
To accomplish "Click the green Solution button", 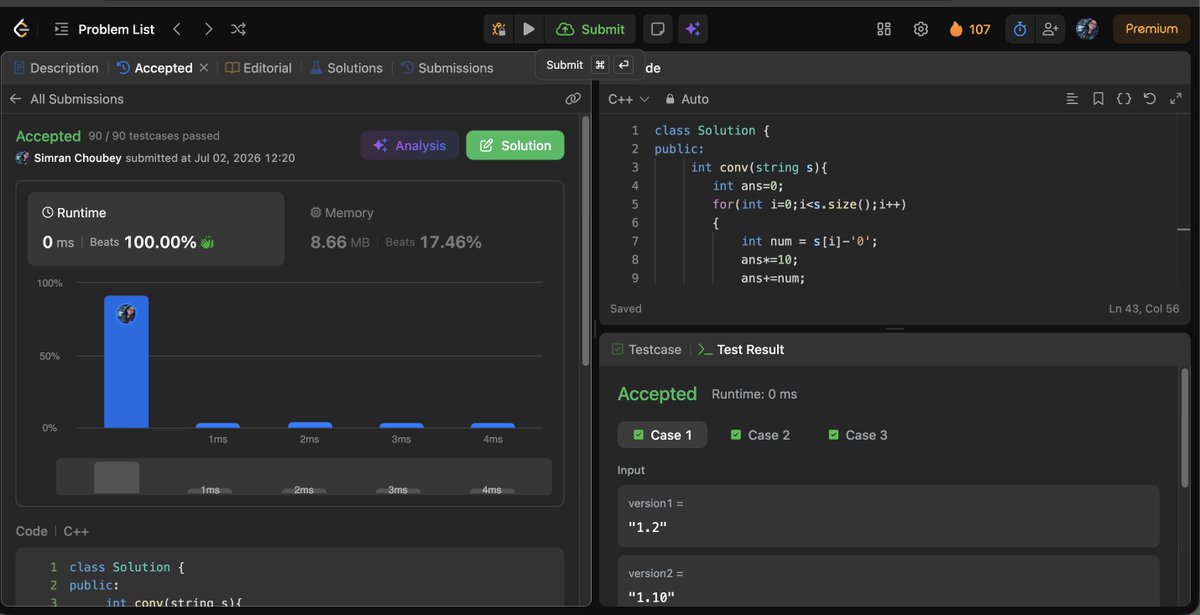I will point(515,145).
